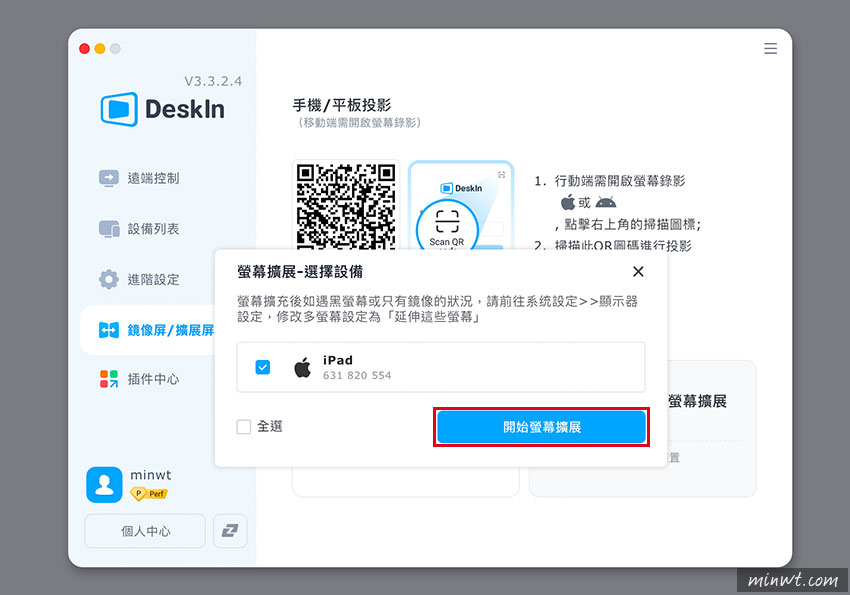Click the switch icon beside 個人中心
Image resolution: width=850 pixels, height=595 pixels.
click(229, 531)
